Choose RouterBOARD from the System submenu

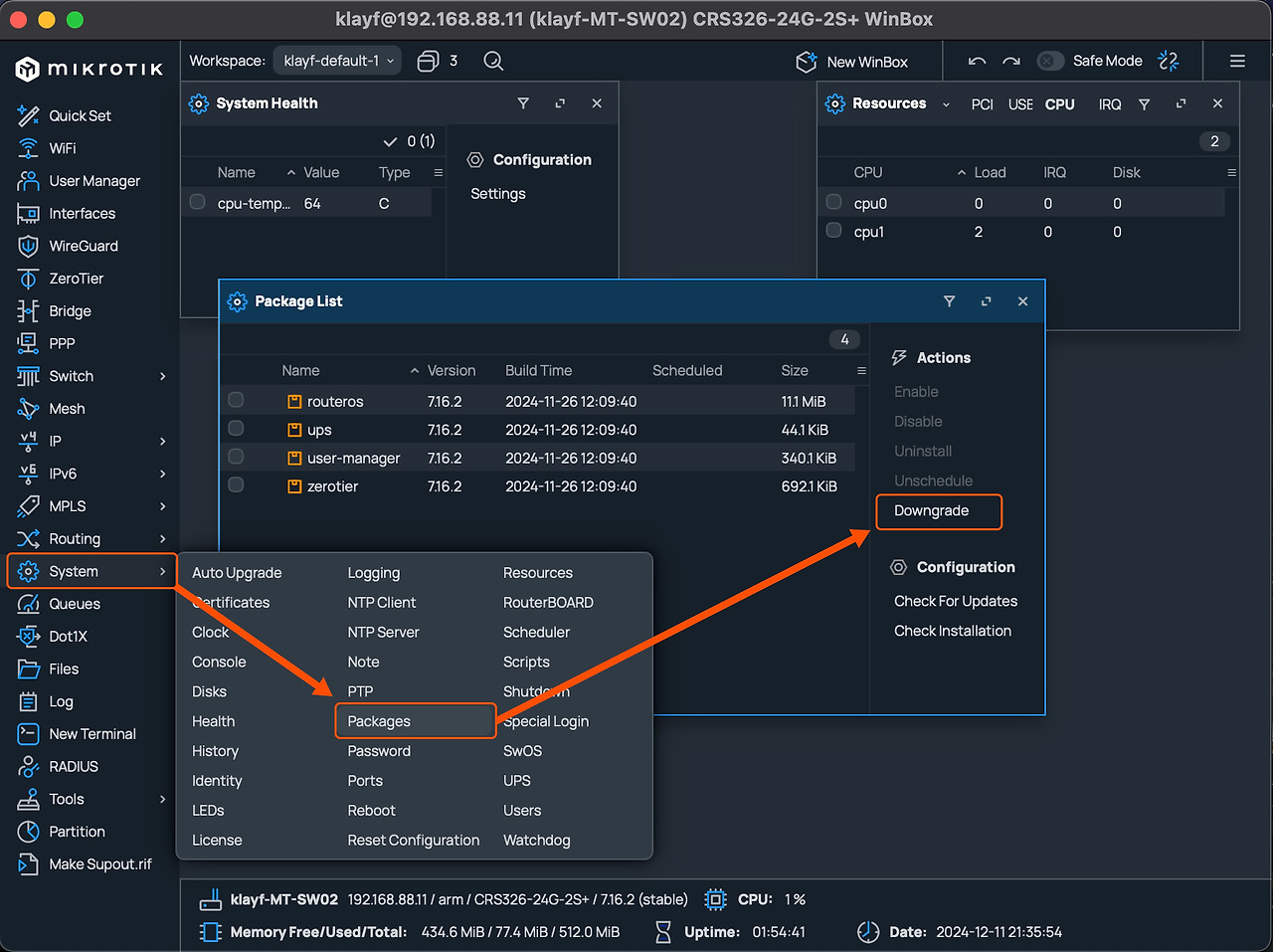pos(548,603)
